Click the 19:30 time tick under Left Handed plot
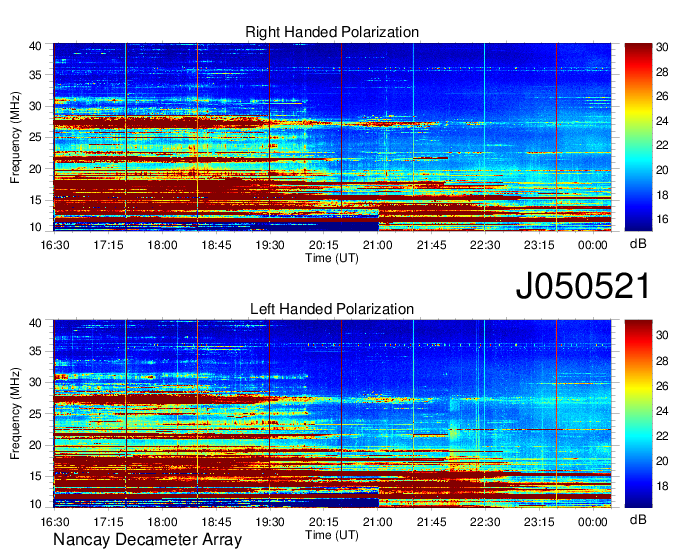 coord(270,522)
